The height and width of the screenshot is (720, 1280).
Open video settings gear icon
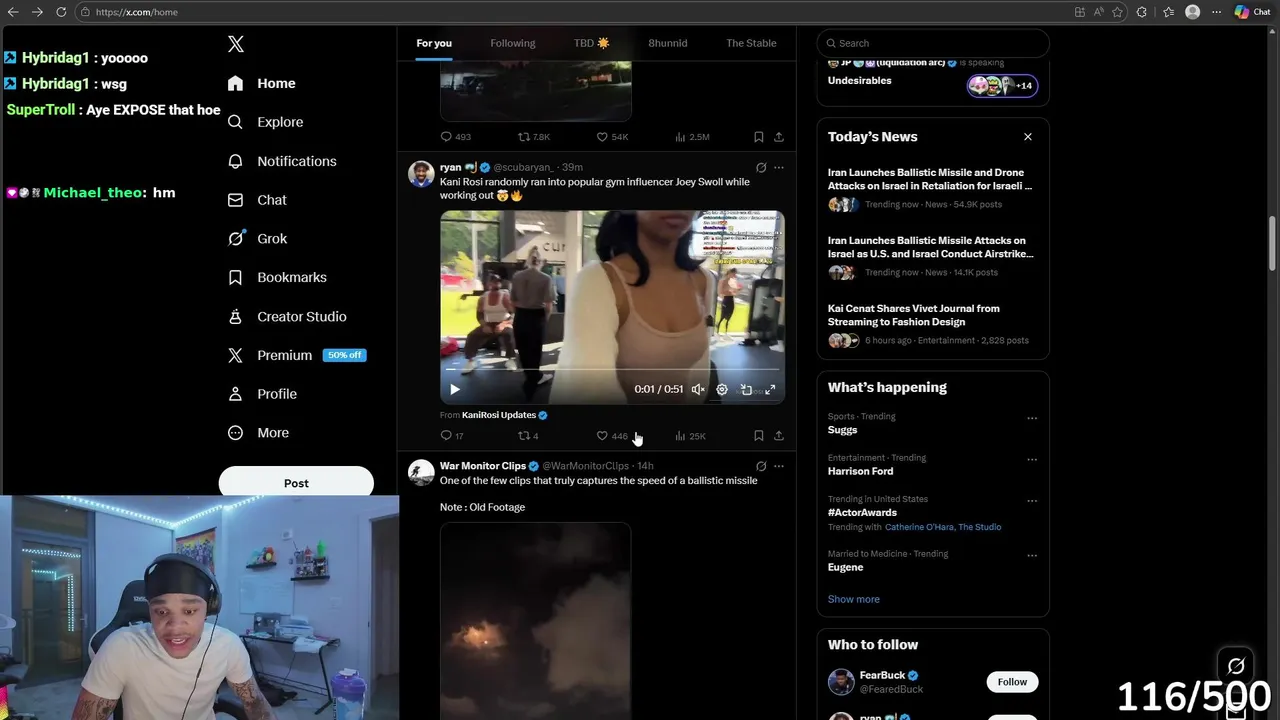[722, 389]
